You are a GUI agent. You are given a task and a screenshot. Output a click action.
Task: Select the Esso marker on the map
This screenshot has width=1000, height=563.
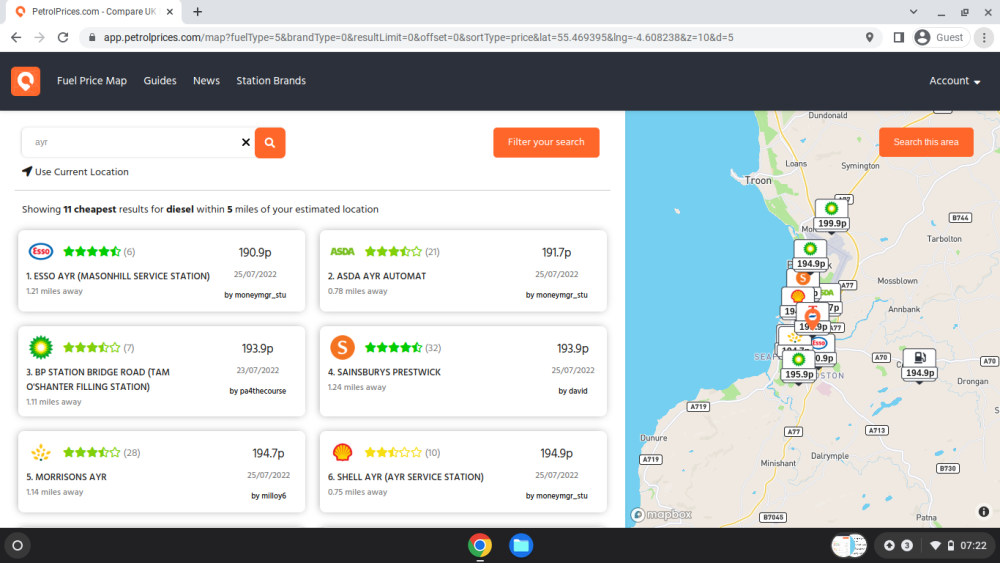(820, 343)
